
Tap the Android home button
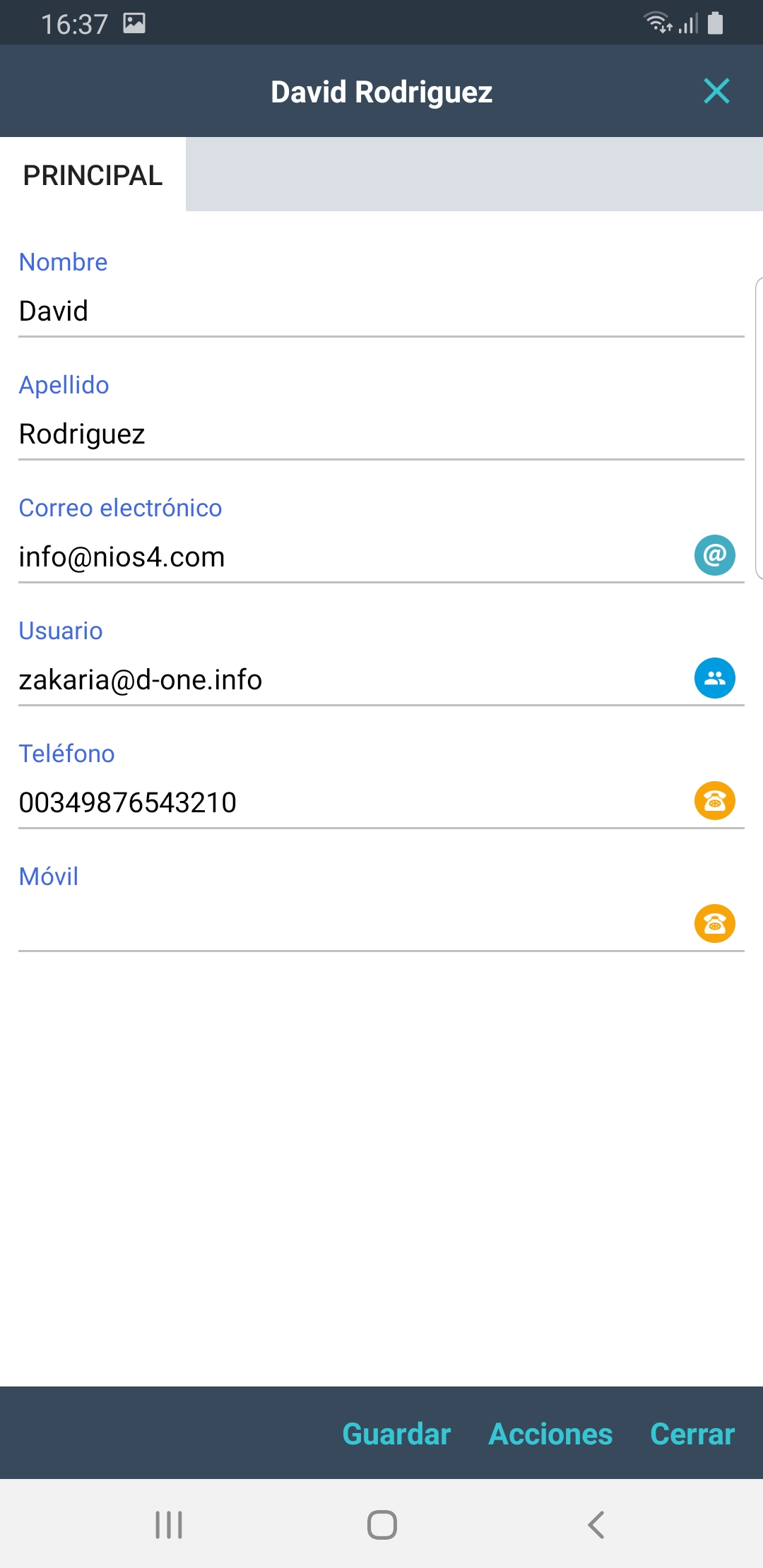pos(381,1524)
